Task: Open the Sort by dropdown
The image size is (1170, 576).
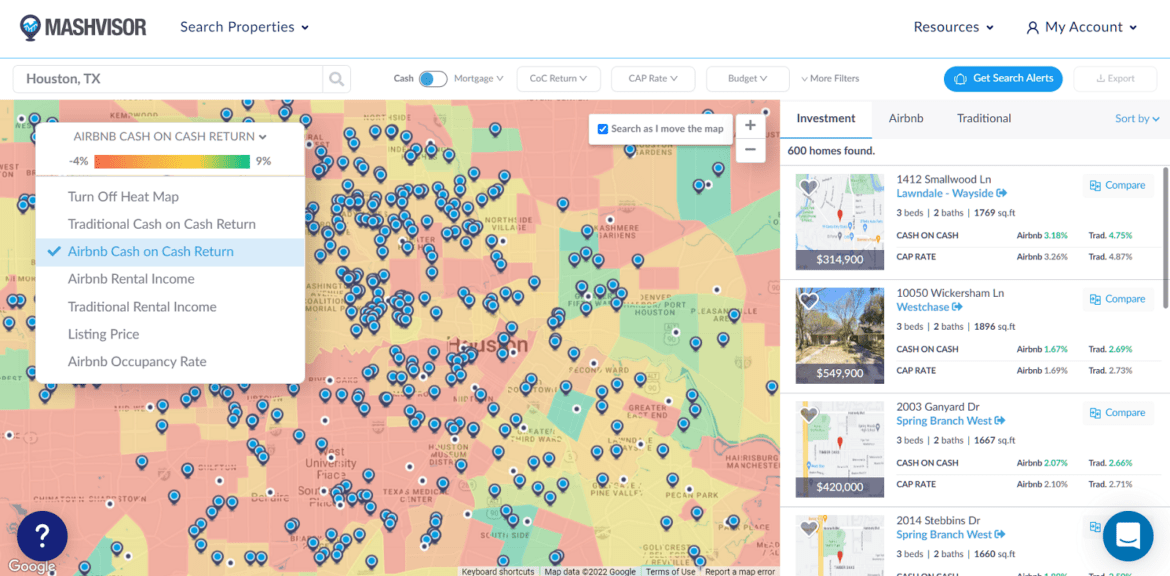Action: pyautogui.click(x=1137, y=118)
